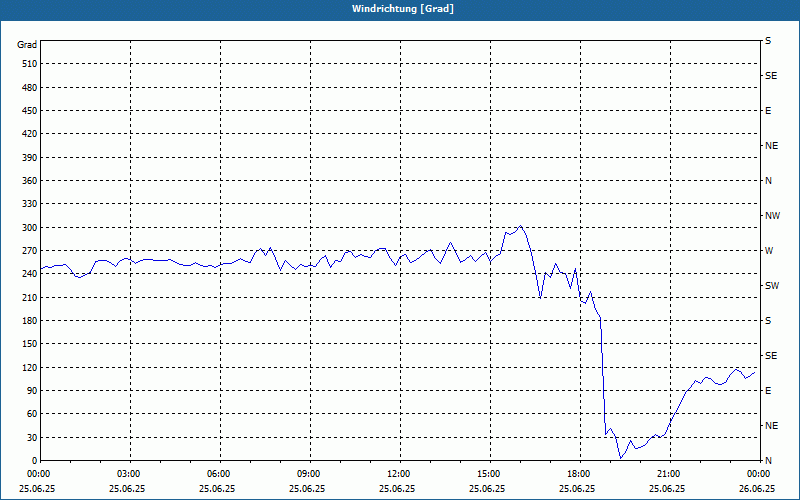This screenshot has width=800, height=500.
Task: Select the 150 y-axis value
Action: pyautogui.click(x=30, y=344)
